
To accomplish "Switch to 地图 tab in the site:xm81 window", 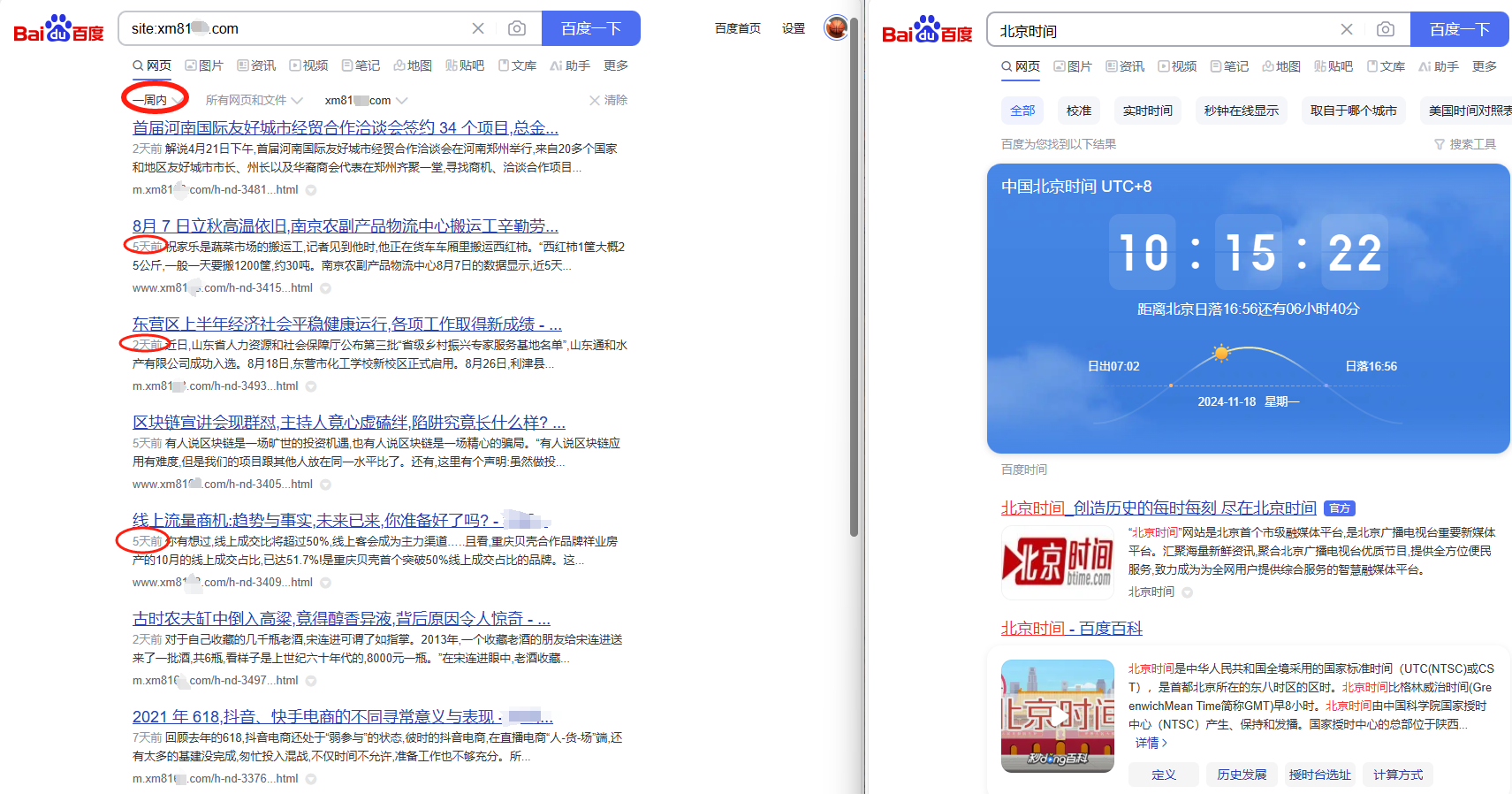I will click(x=413, y=65).
